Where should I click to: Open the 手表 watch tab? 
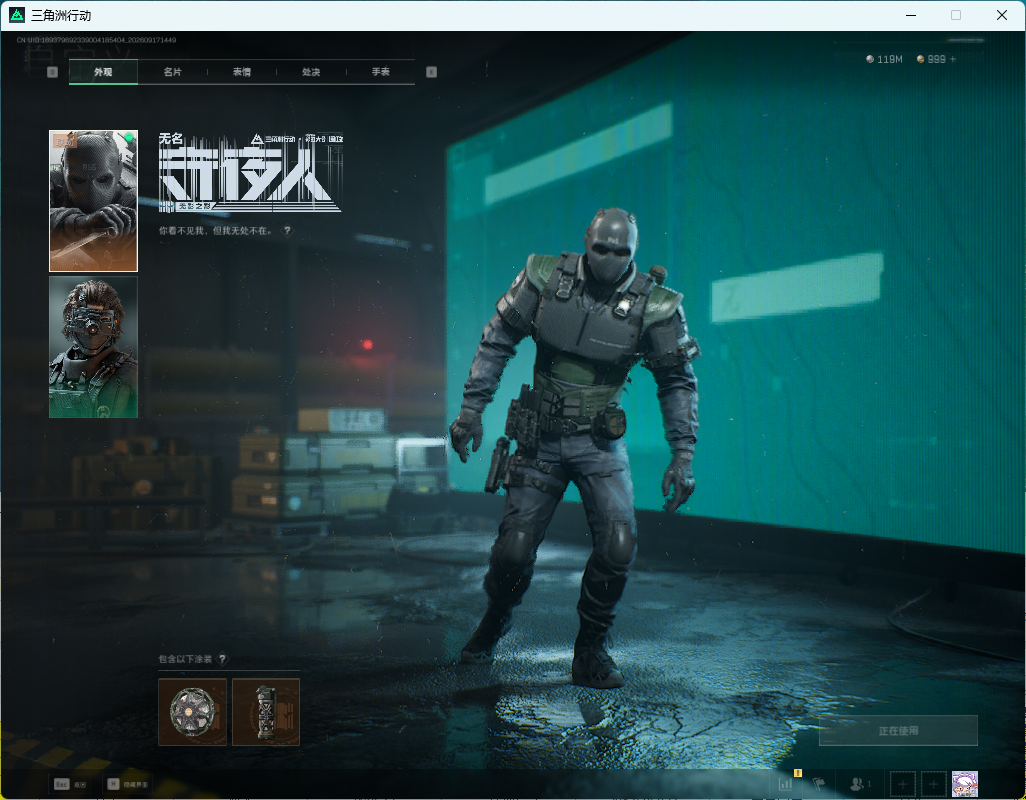380,72
